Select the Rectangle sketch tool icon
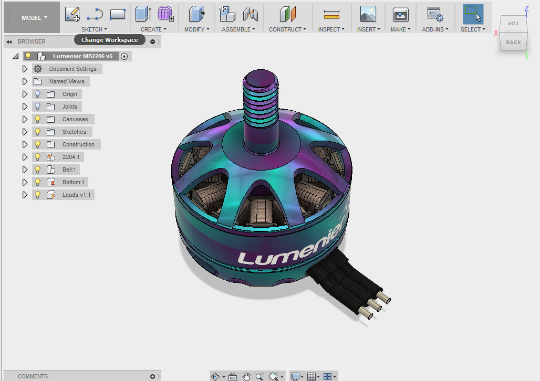Screen dimensions: 540x381 117,14
